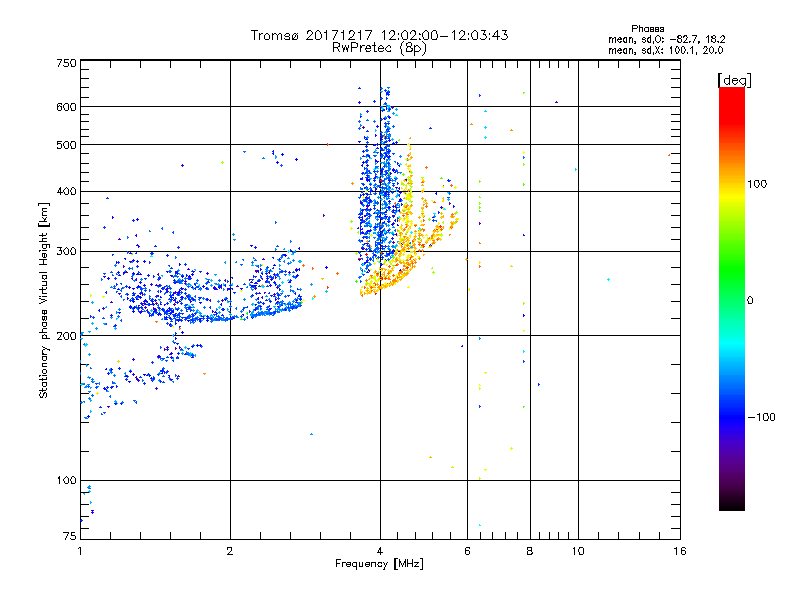
Task: Click the y-axis '75' tick label
Action: 70,536
